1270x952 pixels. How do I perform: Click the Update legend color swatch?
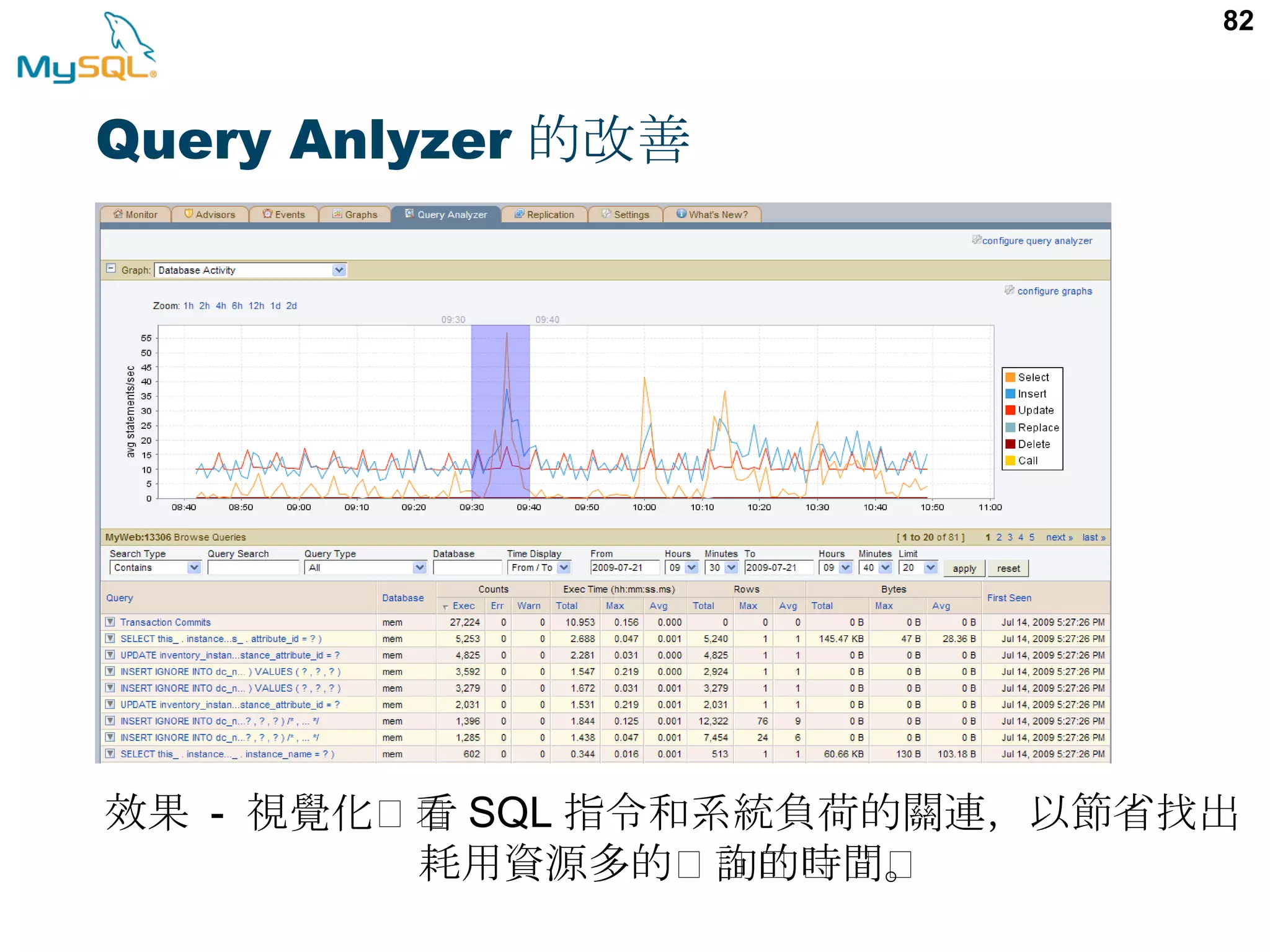click(1010, 410)
